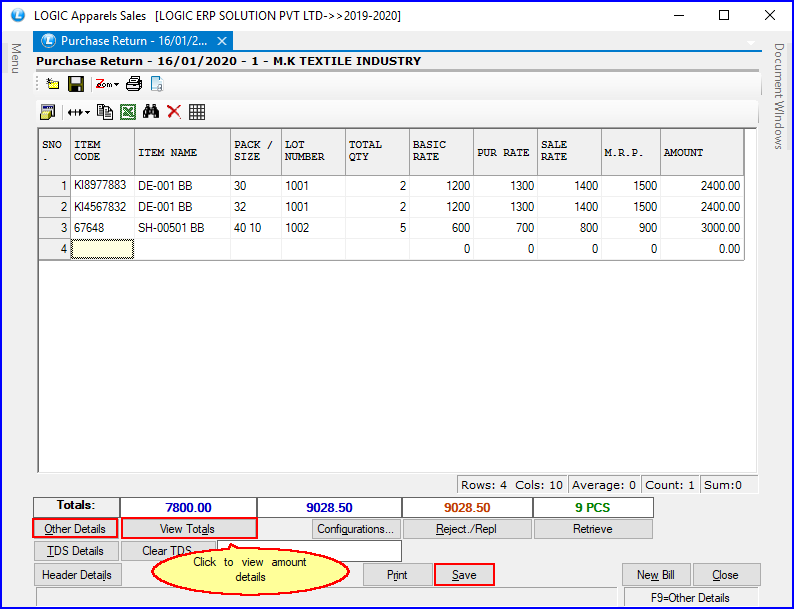The width and height of the screenshot is (794, 609).
Task: Click the red 9028.50 totals box
Action: click(467, 507)
